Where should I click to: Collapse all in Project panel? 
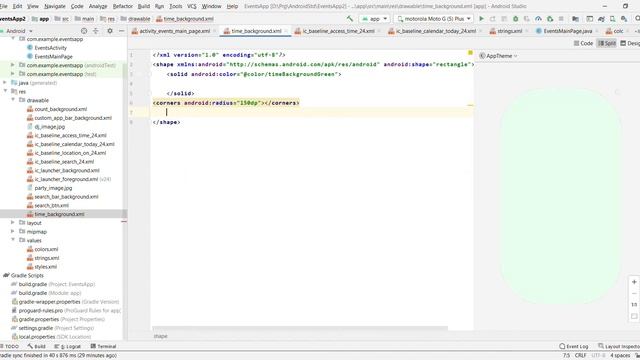96,31
